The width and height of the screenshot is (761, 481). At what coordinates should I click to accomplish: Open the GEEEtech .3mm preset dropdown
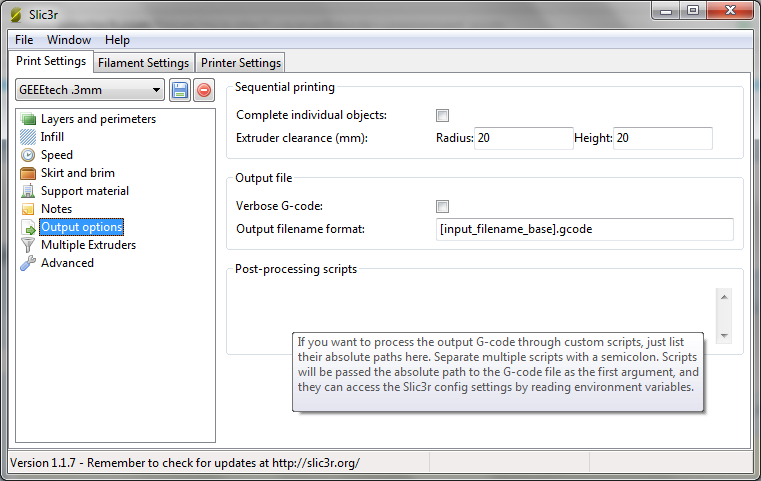90,90
